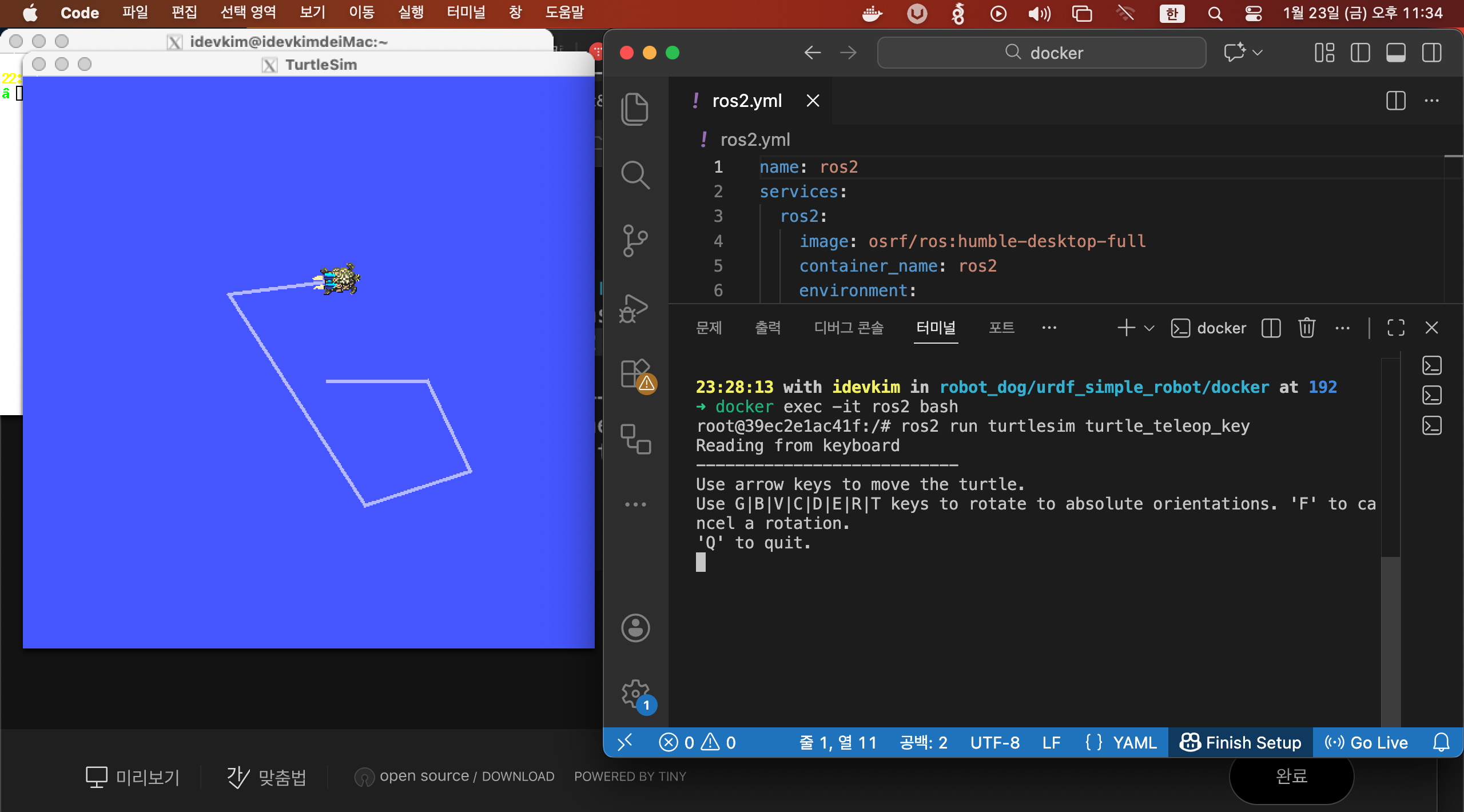Select the first terminal in the terminal list
1464x812 pixels.
point(1431,365)
